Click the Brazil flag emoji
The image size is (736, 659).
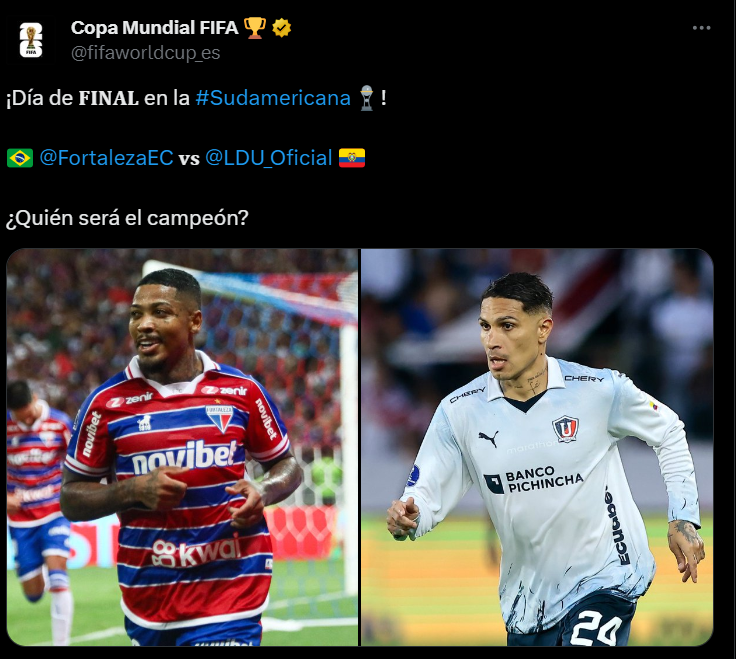[20, 158]
